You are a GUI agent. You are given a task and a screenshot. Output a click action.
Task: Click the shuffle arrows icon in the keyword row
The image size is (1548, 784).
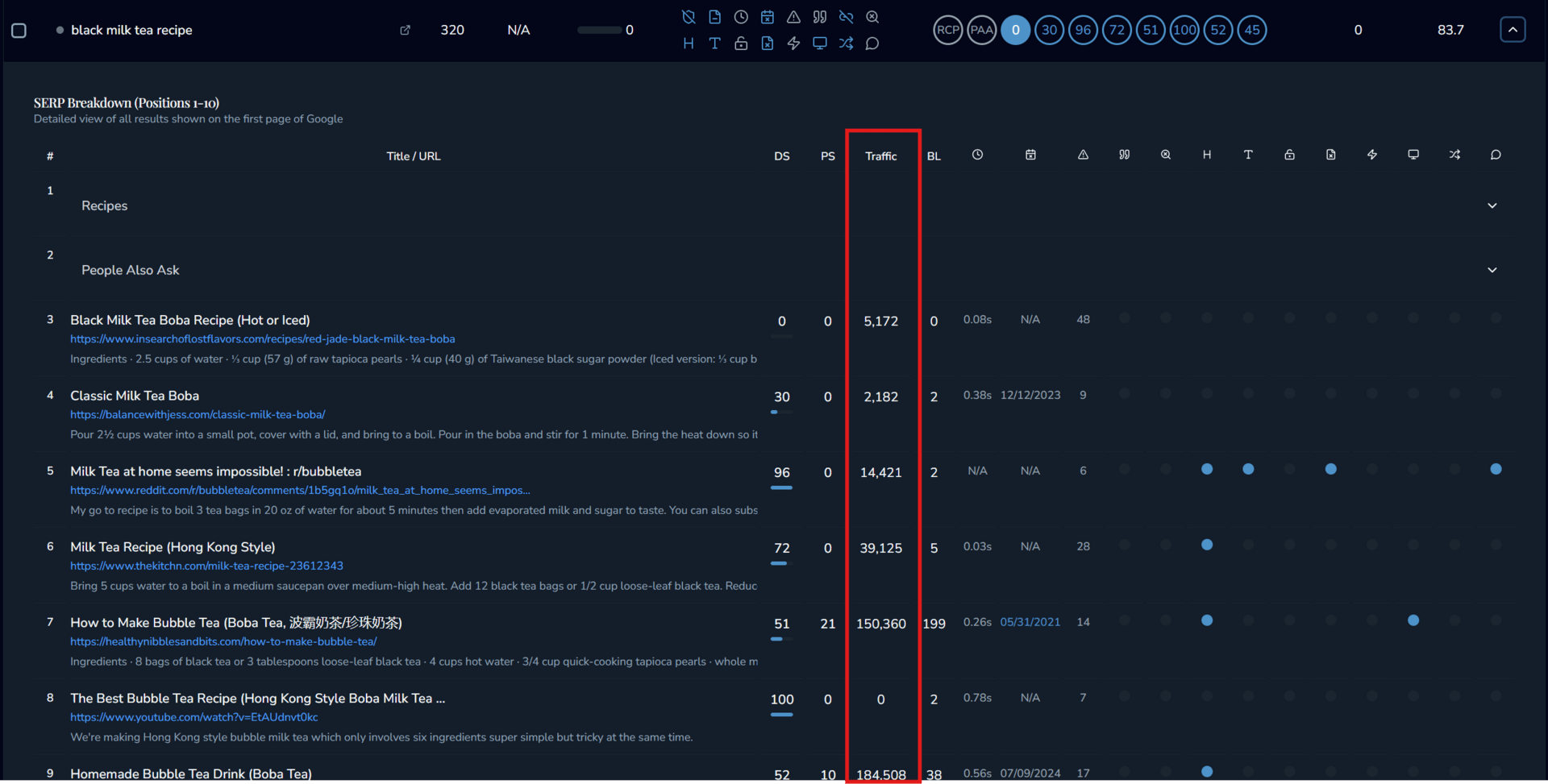coord(846,44)
